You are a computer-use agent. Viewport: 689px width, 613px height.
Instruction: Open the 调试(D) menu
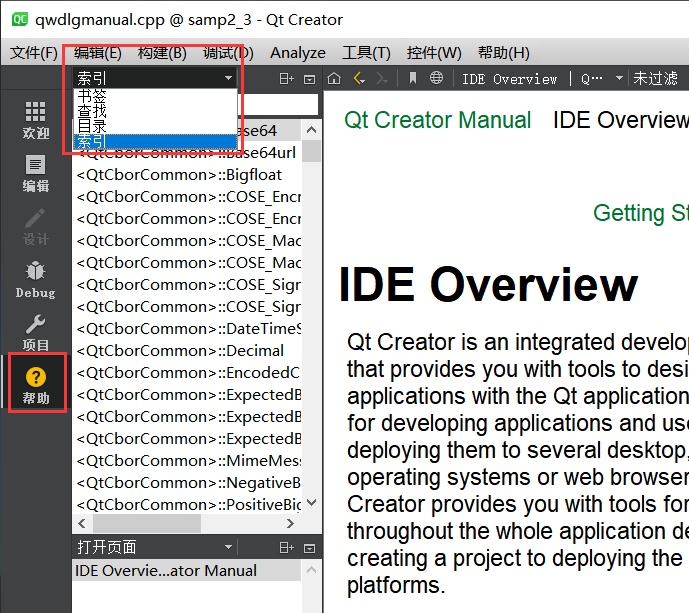(x=228, y=53)
